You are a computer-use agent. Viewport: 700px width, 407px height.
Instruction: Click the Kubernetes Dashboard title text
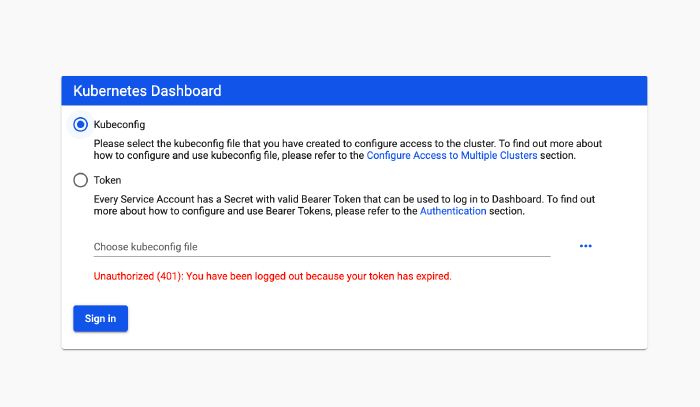(147, 91)
